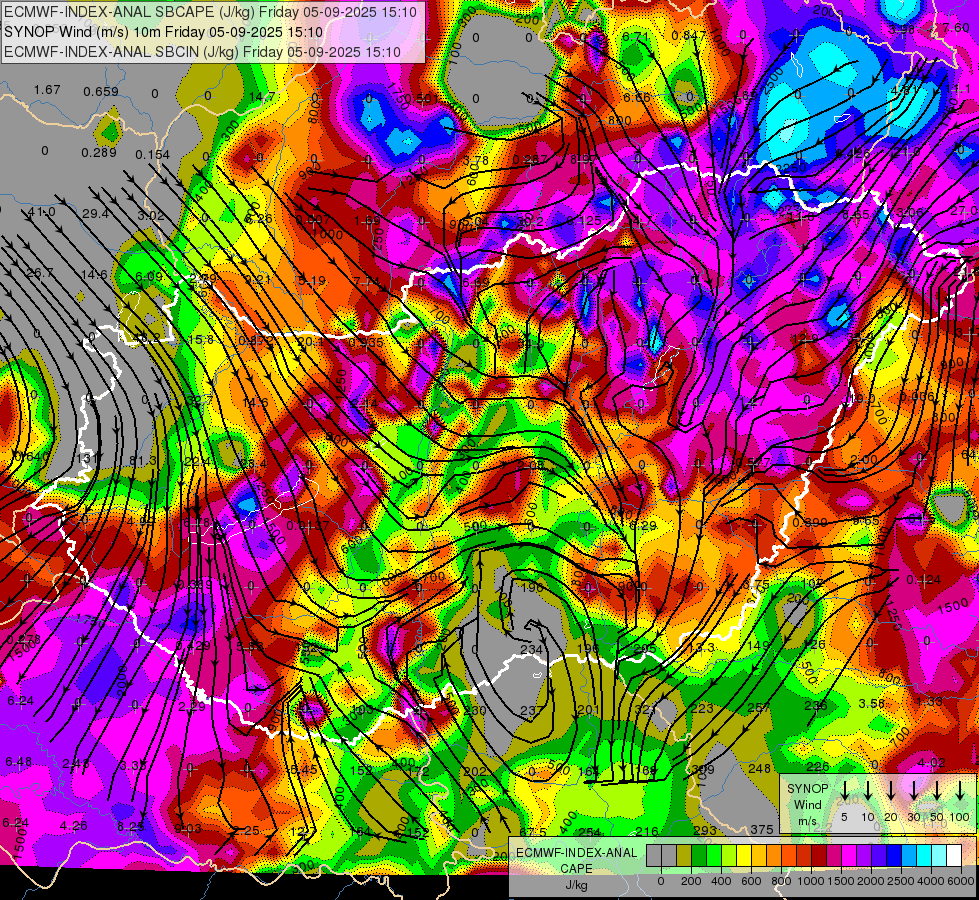Pick the bright magenta legend swatch after 1500

pos(849,855)
